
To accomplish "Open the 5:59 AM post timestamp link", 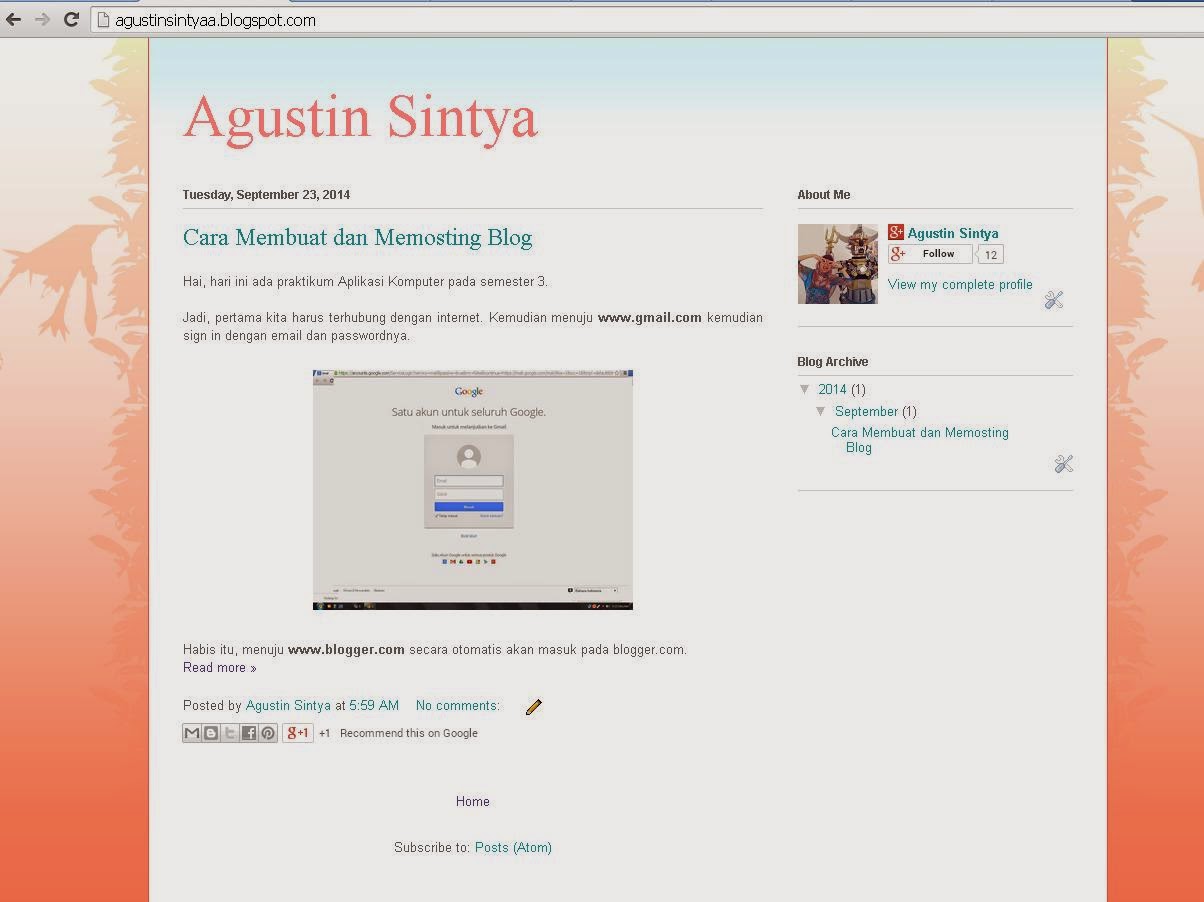I will 374,706.
